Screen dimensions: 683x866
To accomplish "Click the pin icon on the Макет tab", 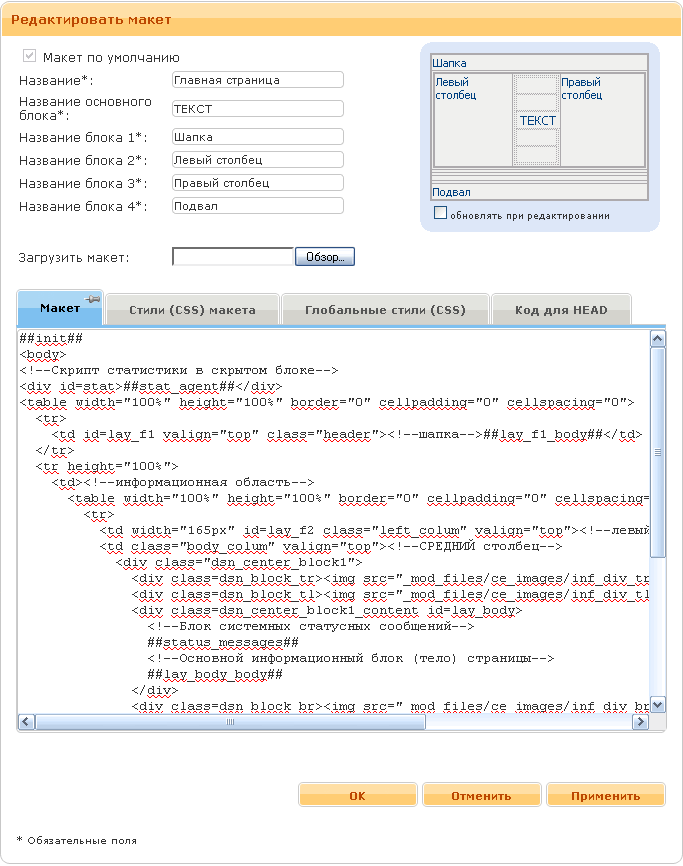I will [93, 299].
